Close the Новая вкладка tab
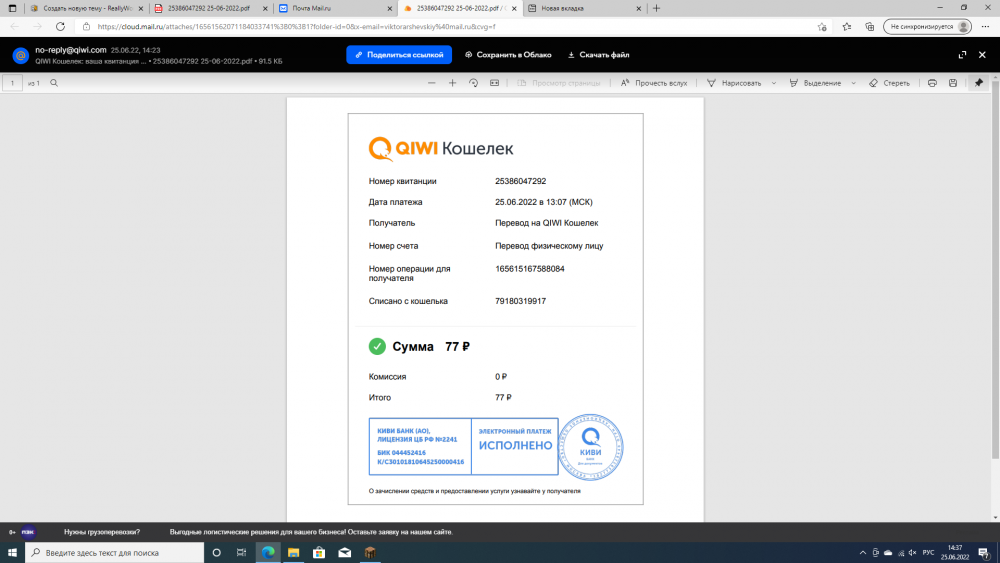 coord(638,8)
